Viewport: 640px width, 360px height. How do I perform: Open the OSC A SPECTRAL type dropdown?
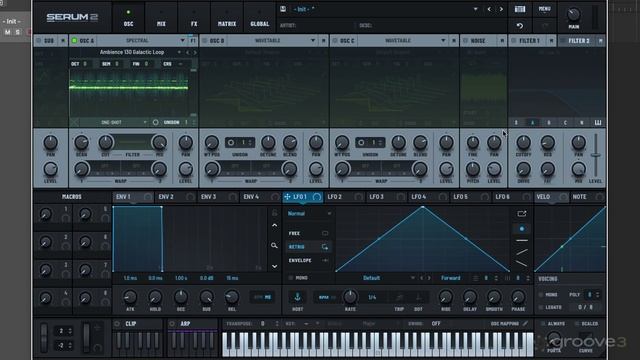point(182,41)
